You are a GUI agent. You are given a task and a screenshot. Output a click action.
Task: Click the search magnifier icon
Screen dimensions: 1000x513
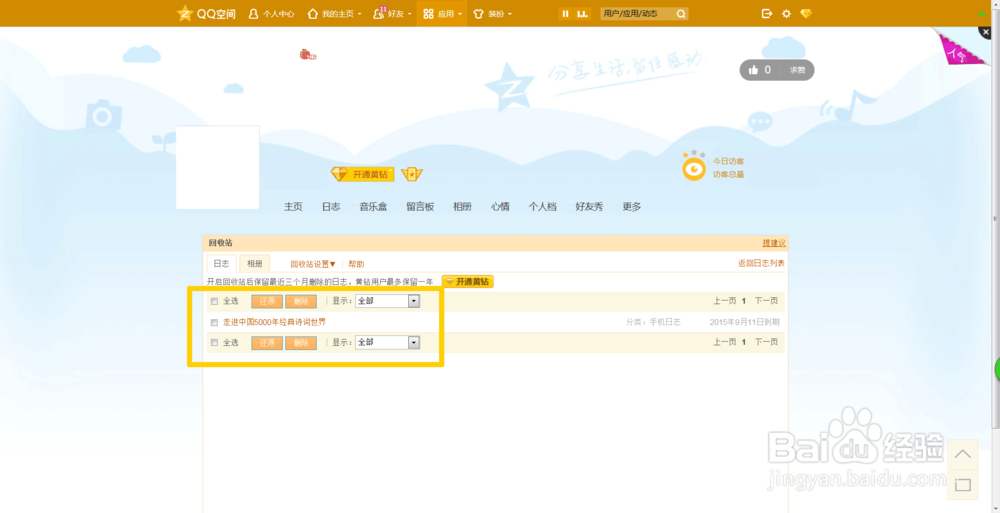pyautogui.click(x=681, y=13)
